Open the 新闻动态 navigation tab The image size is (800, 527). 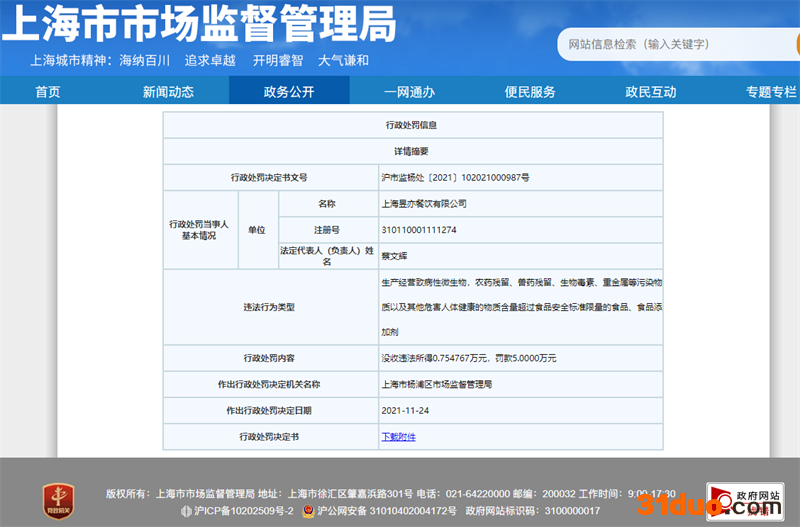click(168, 92)
